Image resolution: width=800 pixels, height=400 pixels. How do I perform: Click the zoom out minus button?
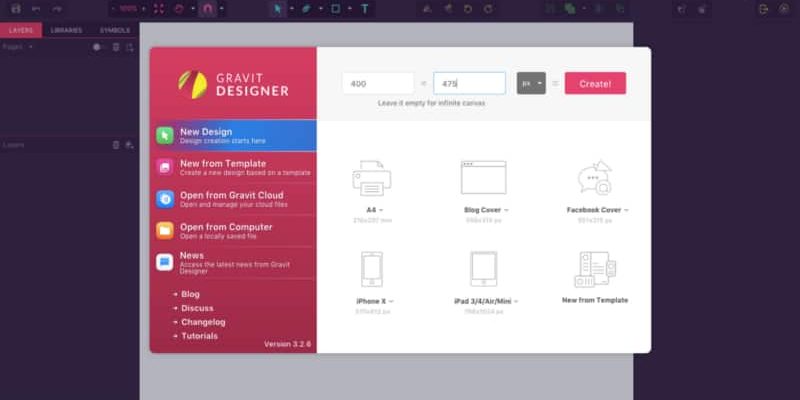click(x=113, y=9)
